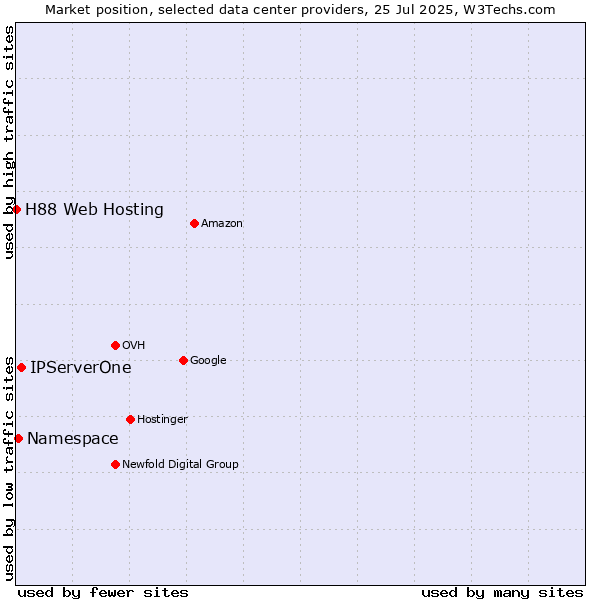Click the Google red data point
Screen dimensions: 600x600
183,360
